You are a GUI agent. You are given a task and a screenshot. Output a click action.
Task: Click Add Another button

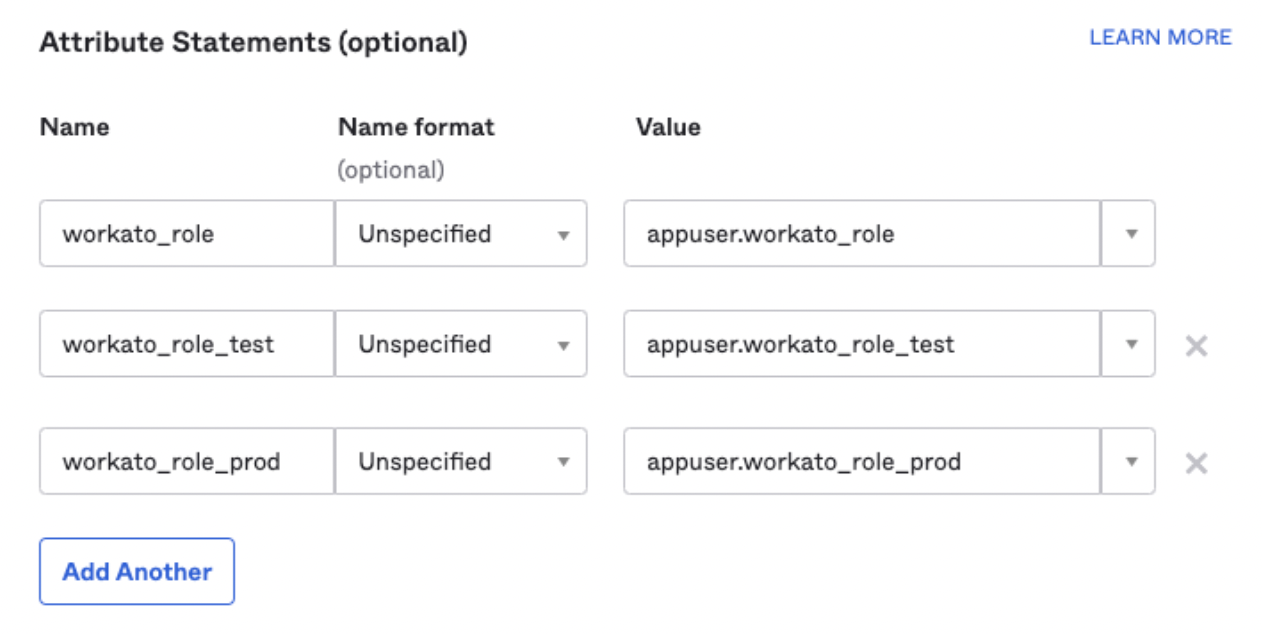(x=137, y=572)
